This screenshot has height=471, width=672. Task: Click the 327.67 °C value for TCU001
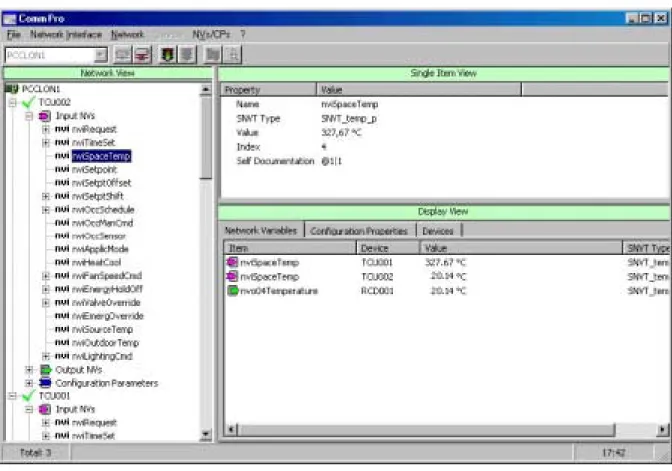click(445, 262)
